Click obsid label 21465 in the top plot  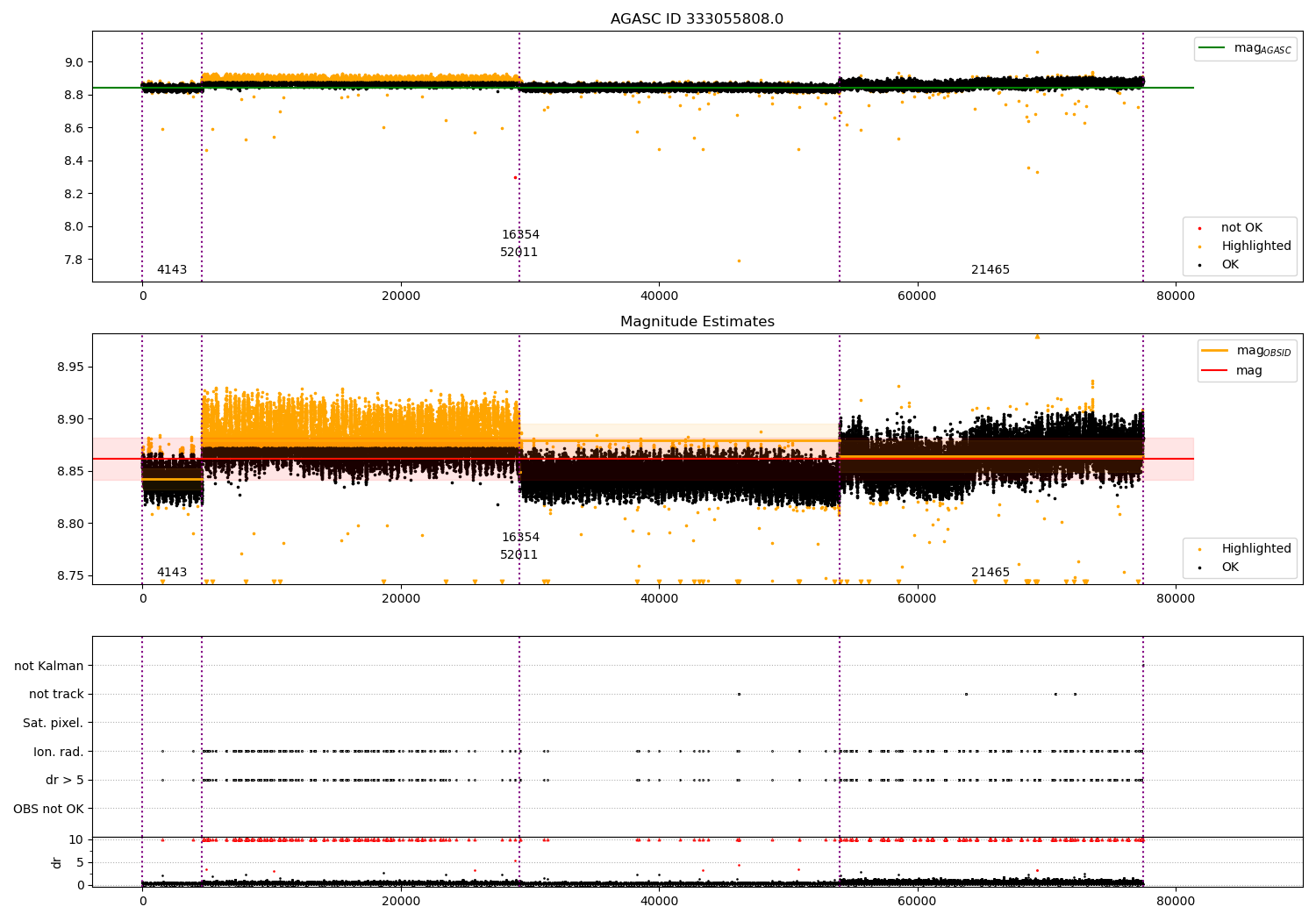click(991, 269)
